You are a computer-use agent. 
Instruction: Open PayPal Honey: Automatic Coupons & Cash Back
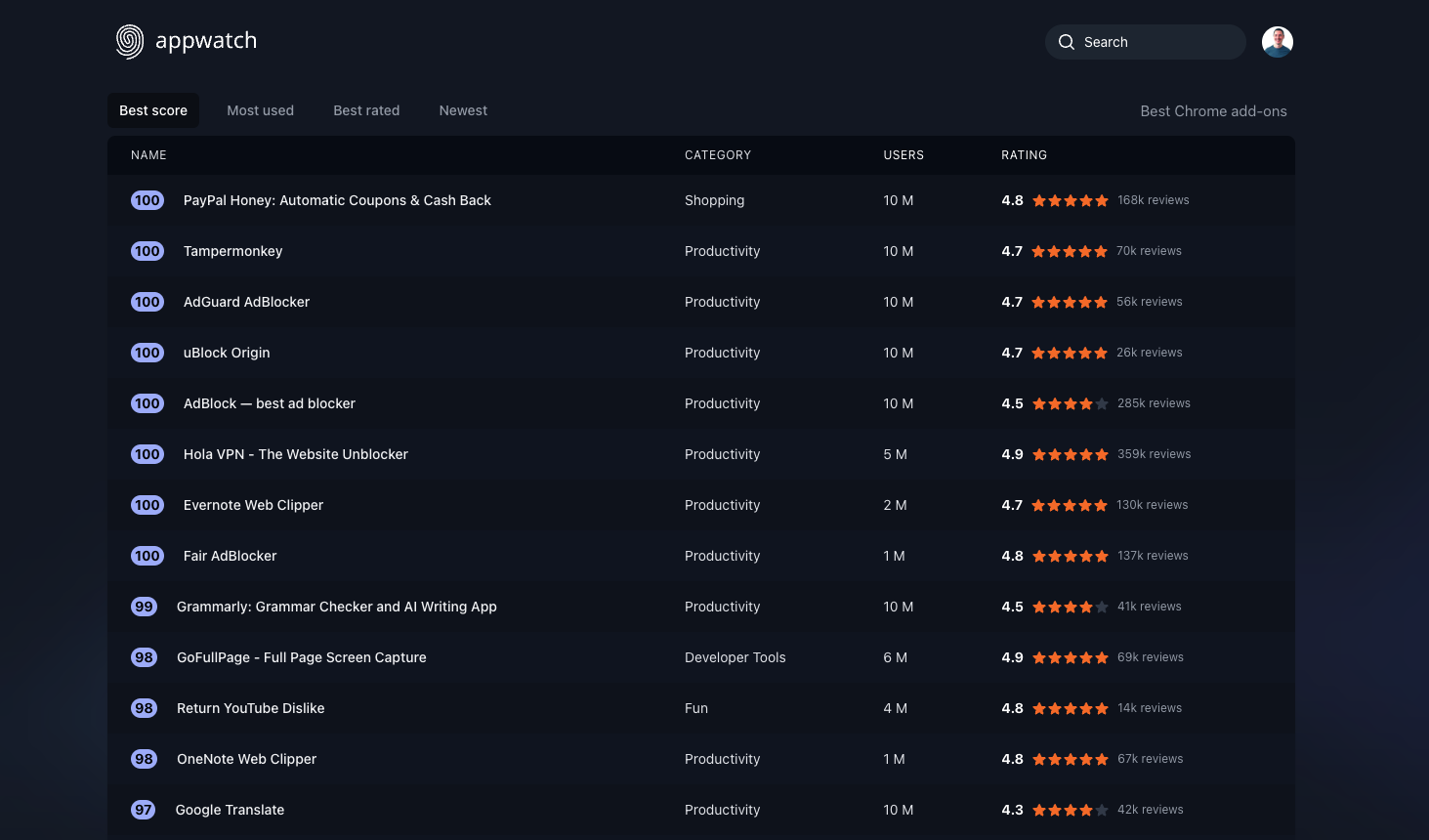click(x=337, y=200)
